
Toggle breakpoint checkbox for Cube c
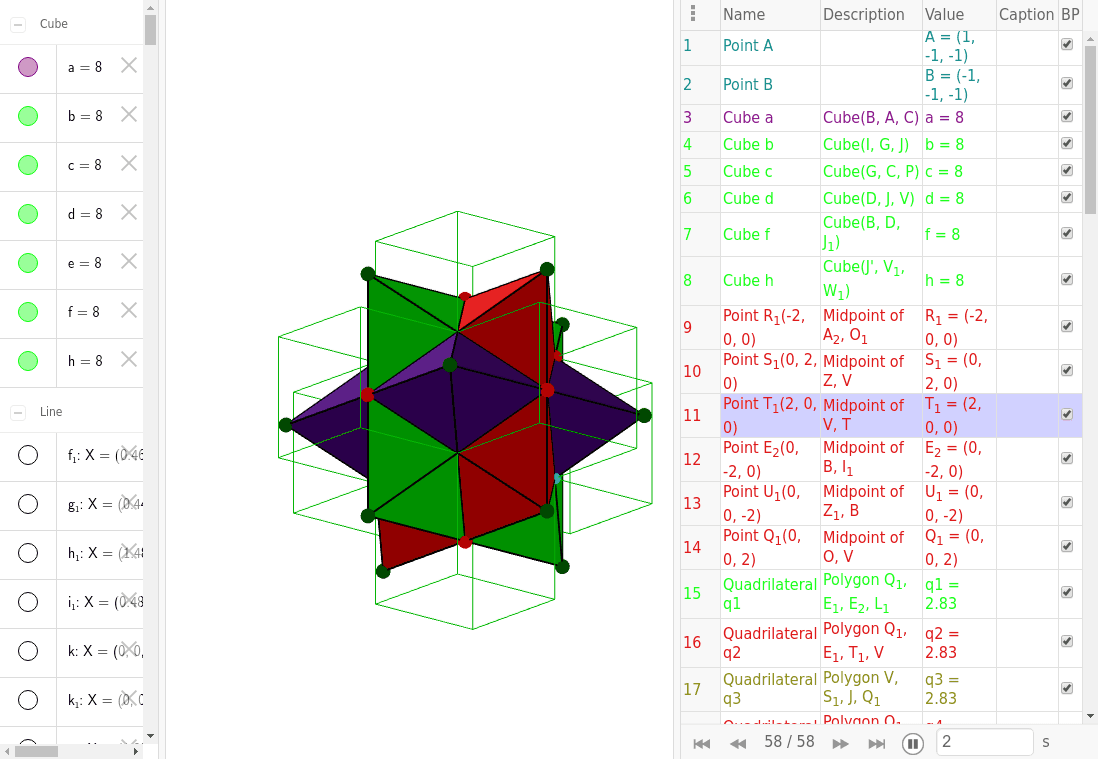(1067, 170)
